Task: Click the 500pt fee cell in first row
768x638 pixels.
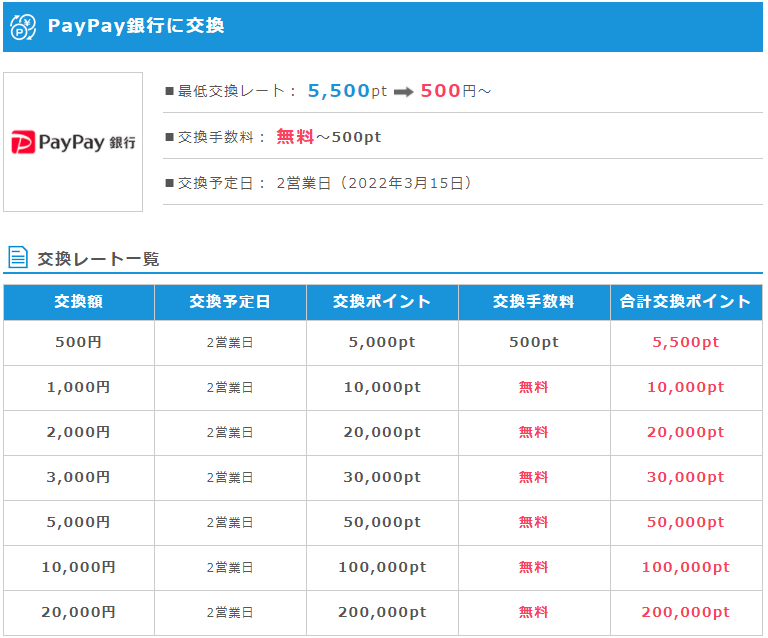Action: (x=534, y=343)
